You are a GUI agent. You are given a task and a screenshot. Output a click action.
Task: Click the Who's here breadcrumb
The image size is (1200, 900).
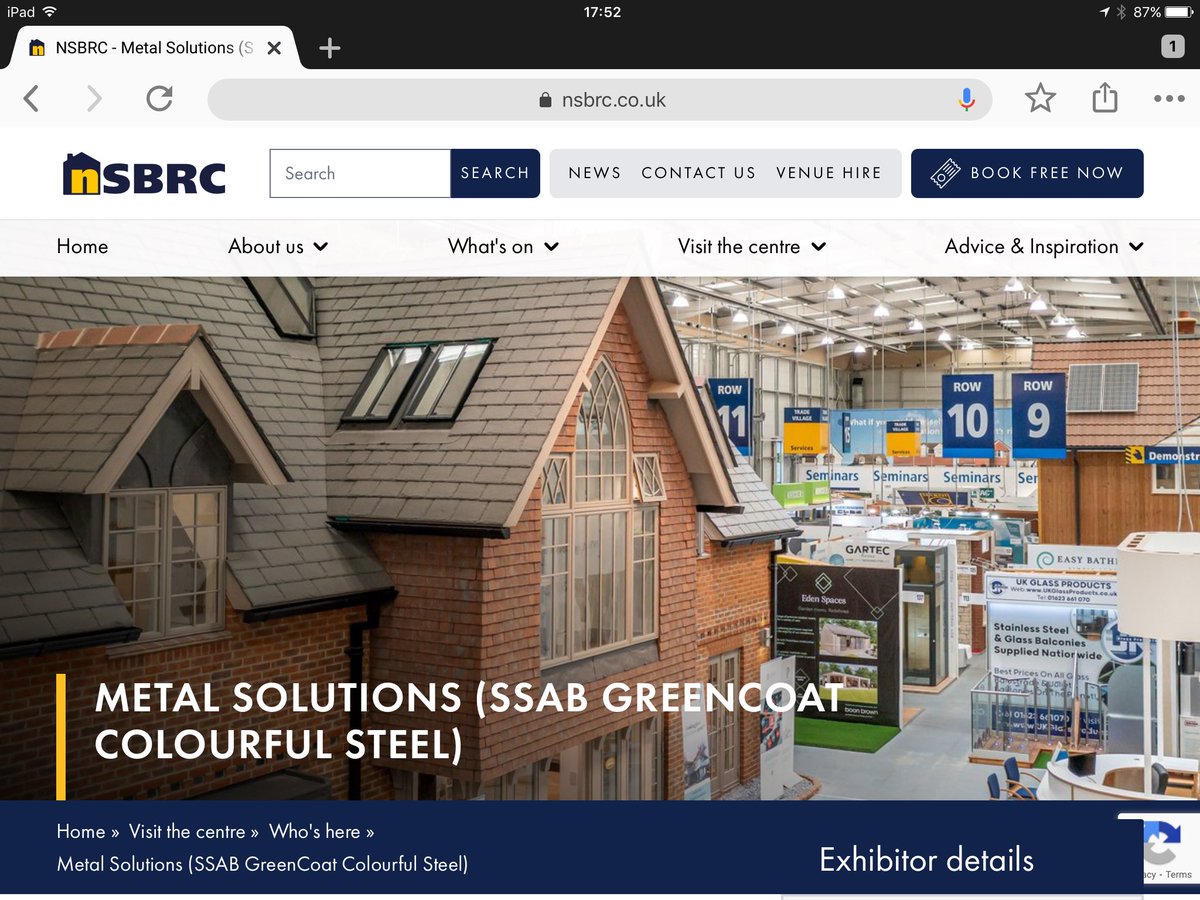tap(315, 832)
